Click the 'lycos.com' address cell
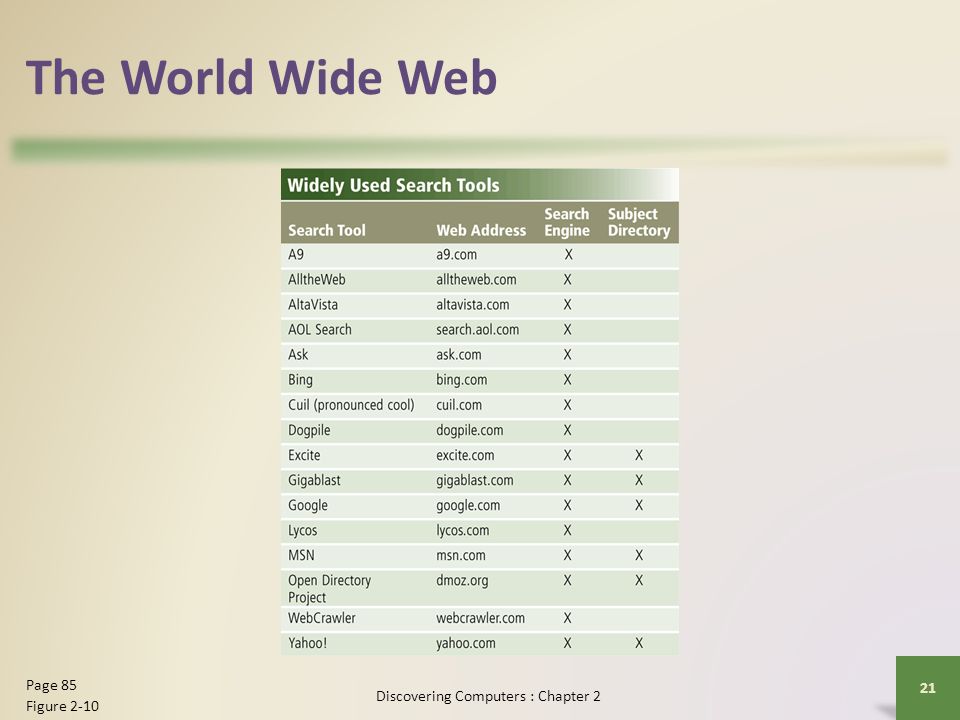The image size is (960, 720). [462, 531]
